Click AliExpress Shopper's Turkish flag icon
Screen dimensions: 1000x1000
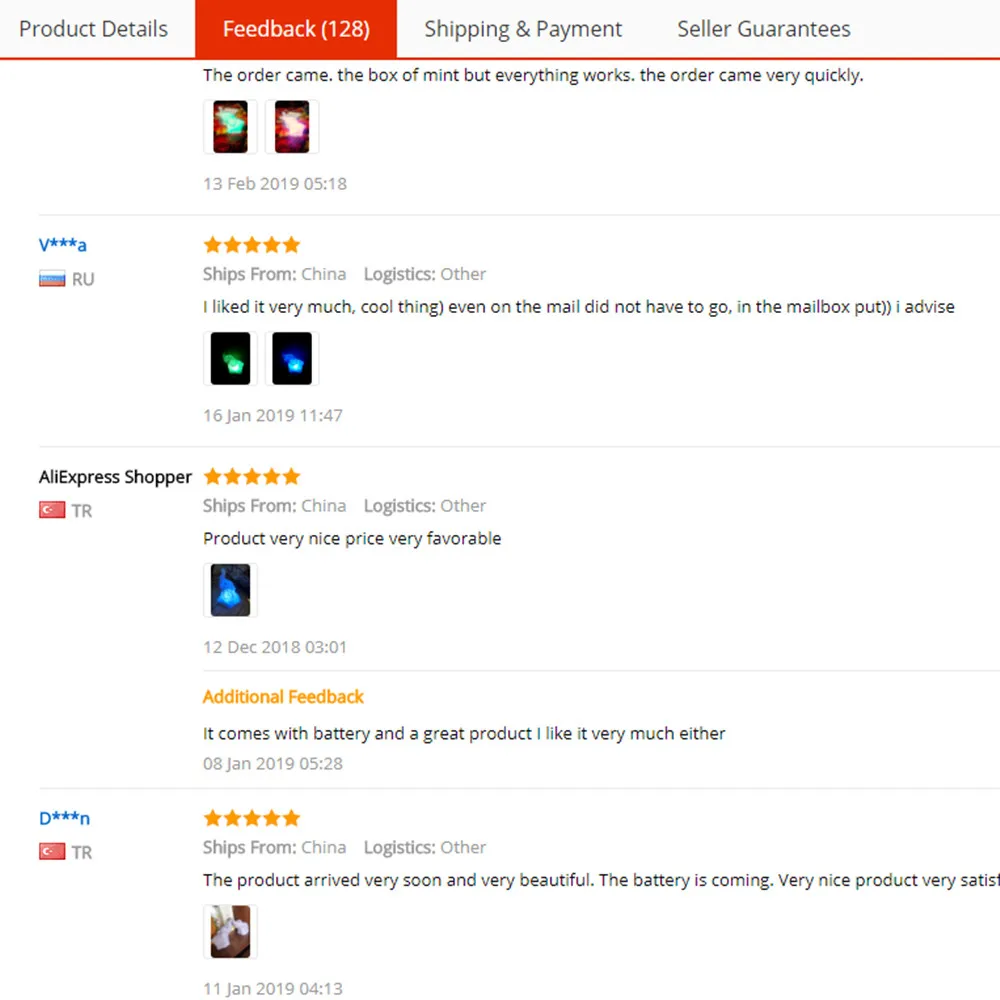(x=52, y=511)
